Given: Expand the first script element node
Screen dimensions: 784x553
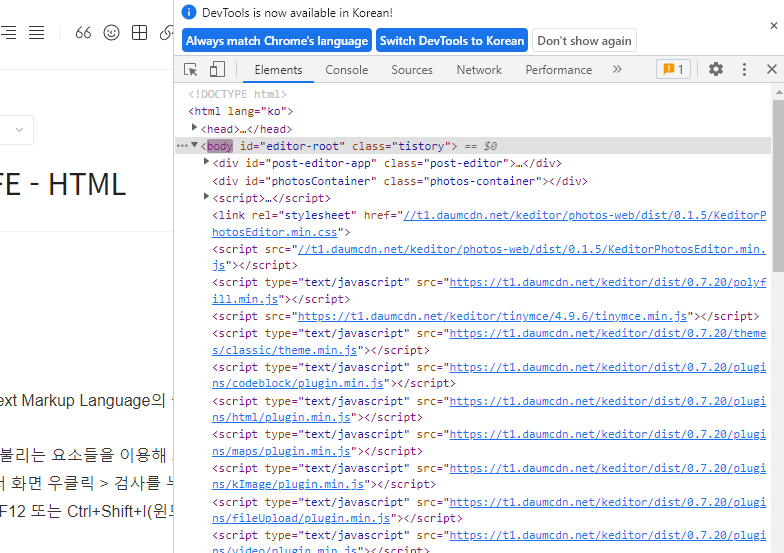Looking at the screenshot, I should tap(206, 196).
